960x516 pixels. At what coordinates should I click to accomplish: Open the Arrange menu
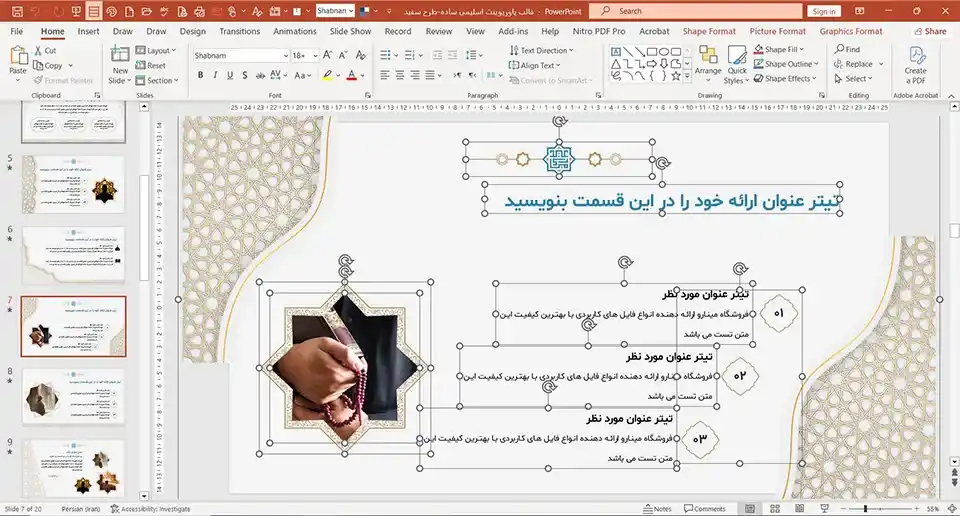point(708,64)
